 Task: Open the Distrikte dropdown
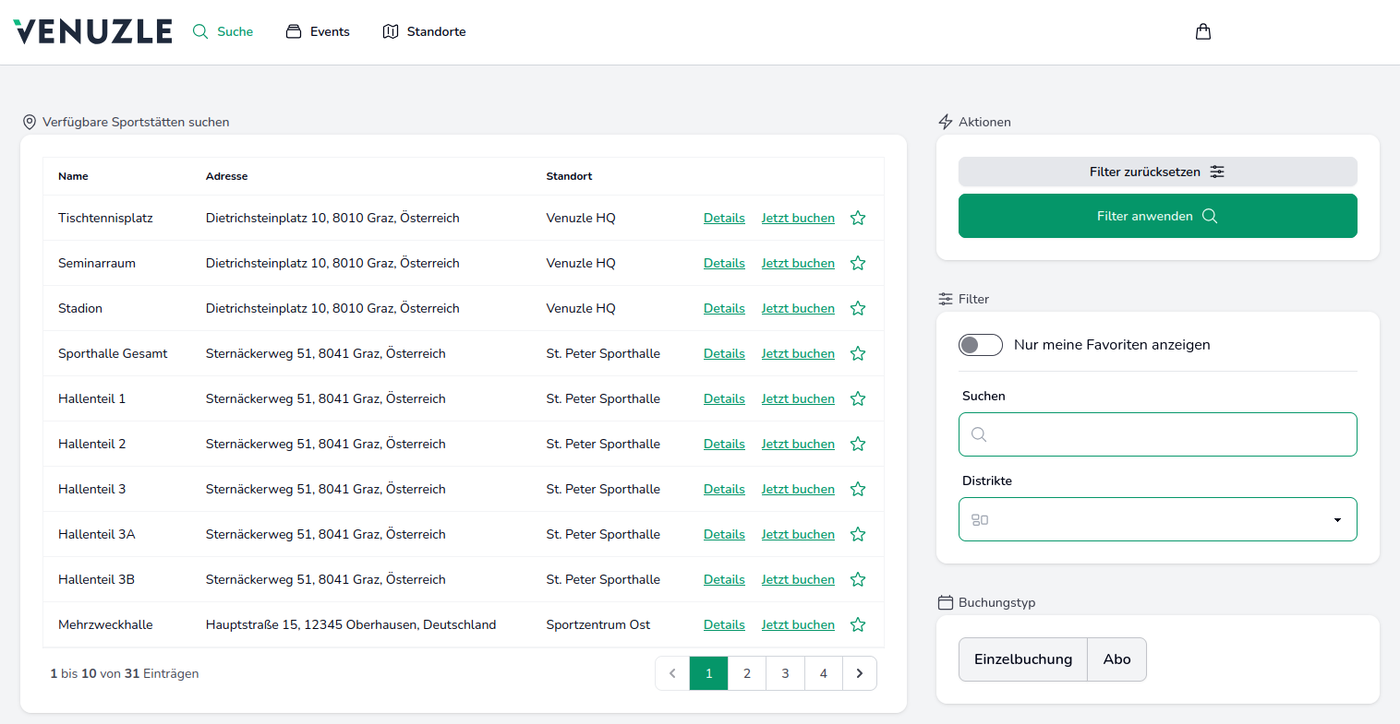coord(1157,520)
